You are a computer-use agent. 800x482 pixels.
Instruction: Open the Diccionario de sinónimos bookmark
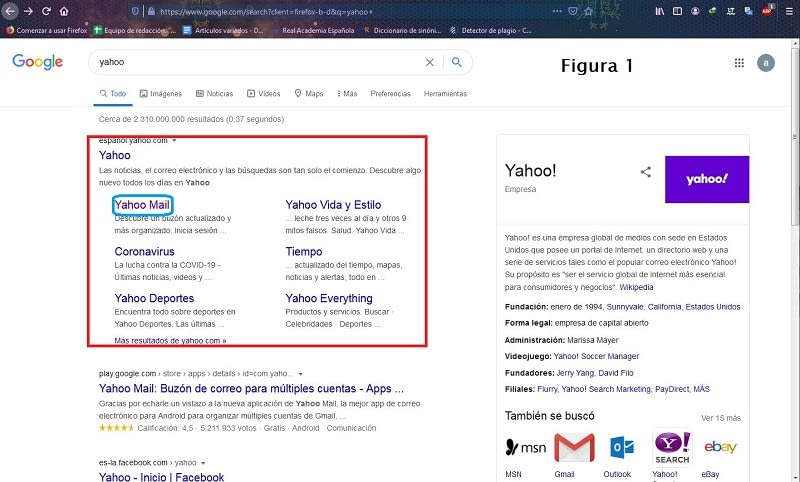(402, 31)
